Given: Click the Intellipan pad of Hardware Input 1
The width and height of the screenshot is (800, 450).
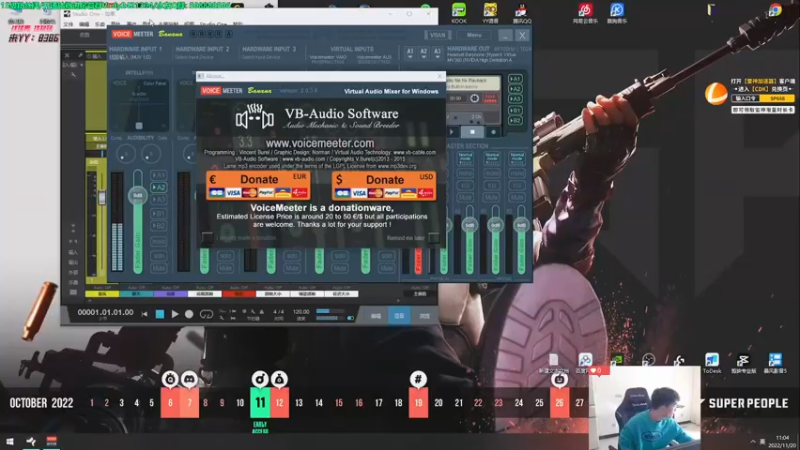Looking at the screenshot, I should (139, 105).
